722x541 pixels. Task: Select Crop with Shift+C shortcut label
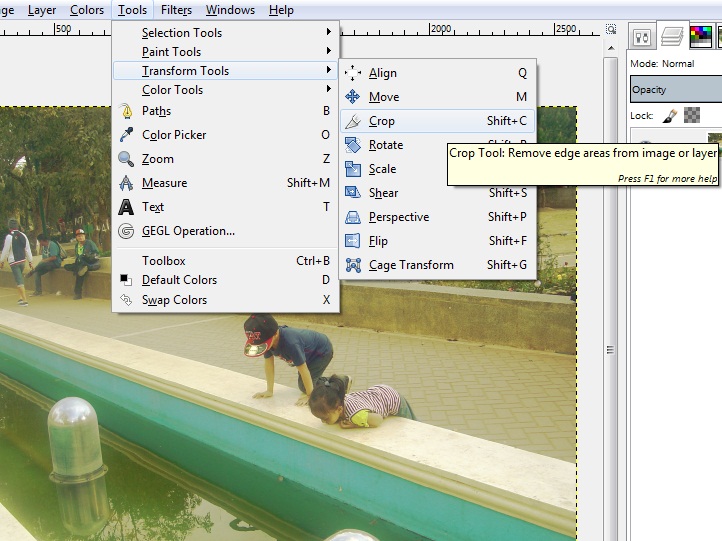click(507, 121)
